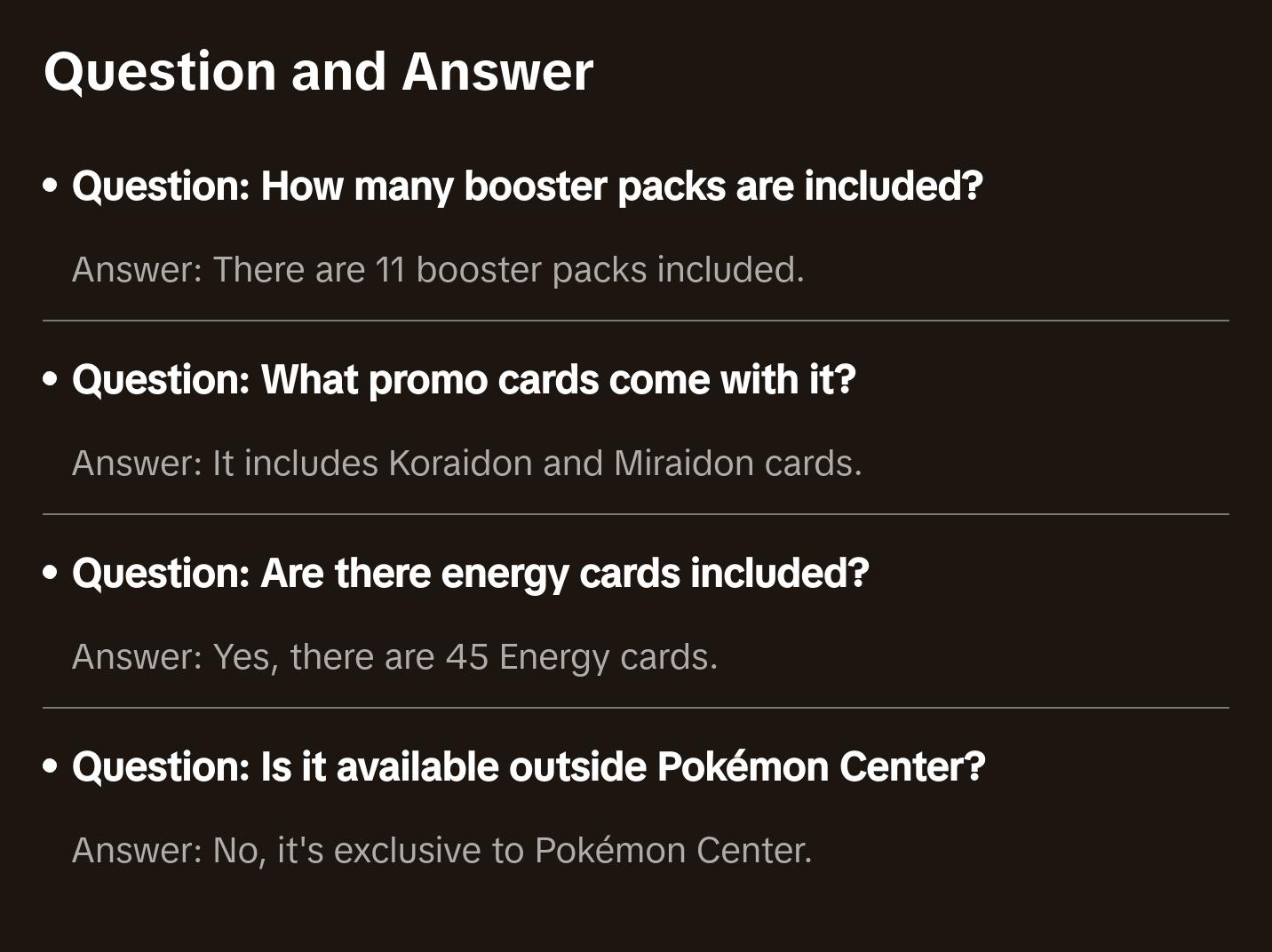Click the exclusive to Pokémon Center answer

pos(442,851)
